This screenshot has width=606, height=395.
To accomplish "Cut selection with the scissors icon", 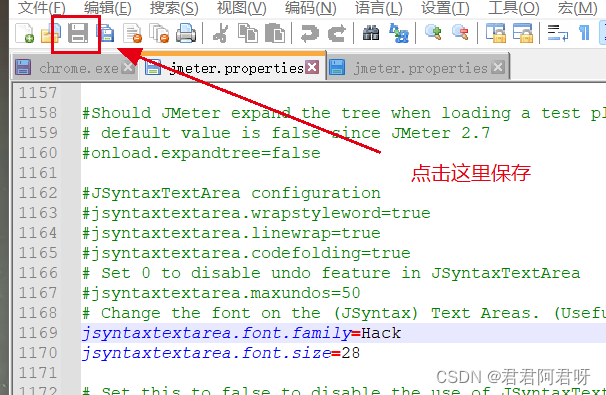I will pos(221,33).
